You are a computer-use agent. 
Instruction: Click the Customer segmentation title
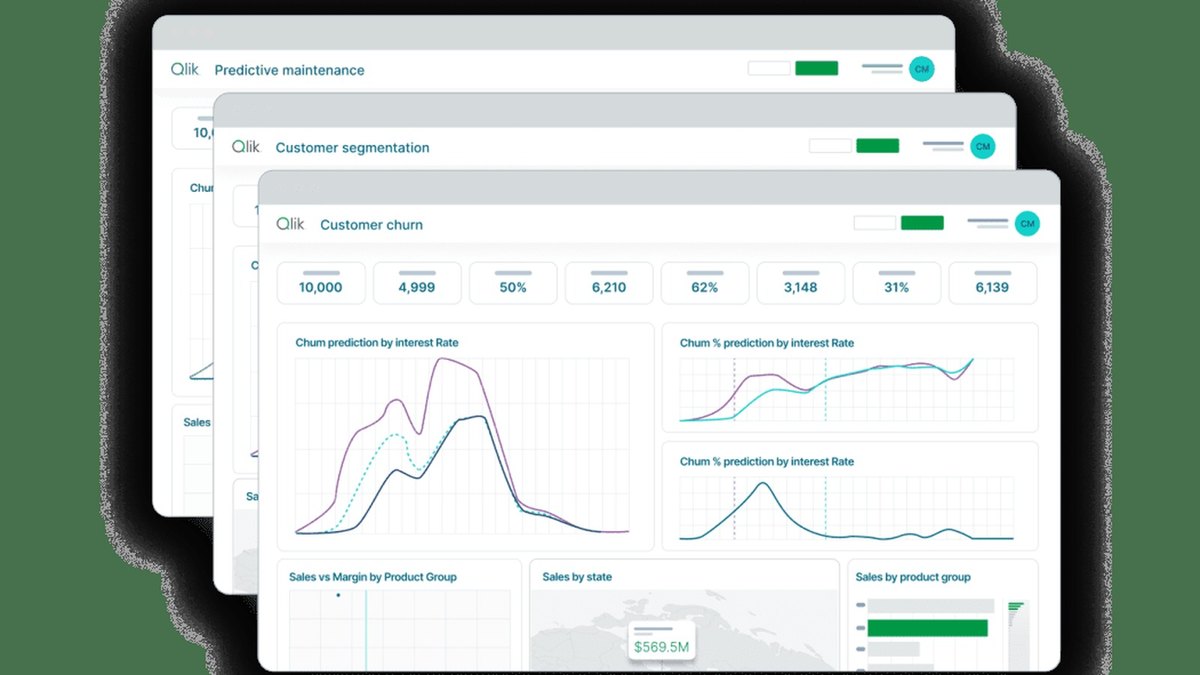352,148
